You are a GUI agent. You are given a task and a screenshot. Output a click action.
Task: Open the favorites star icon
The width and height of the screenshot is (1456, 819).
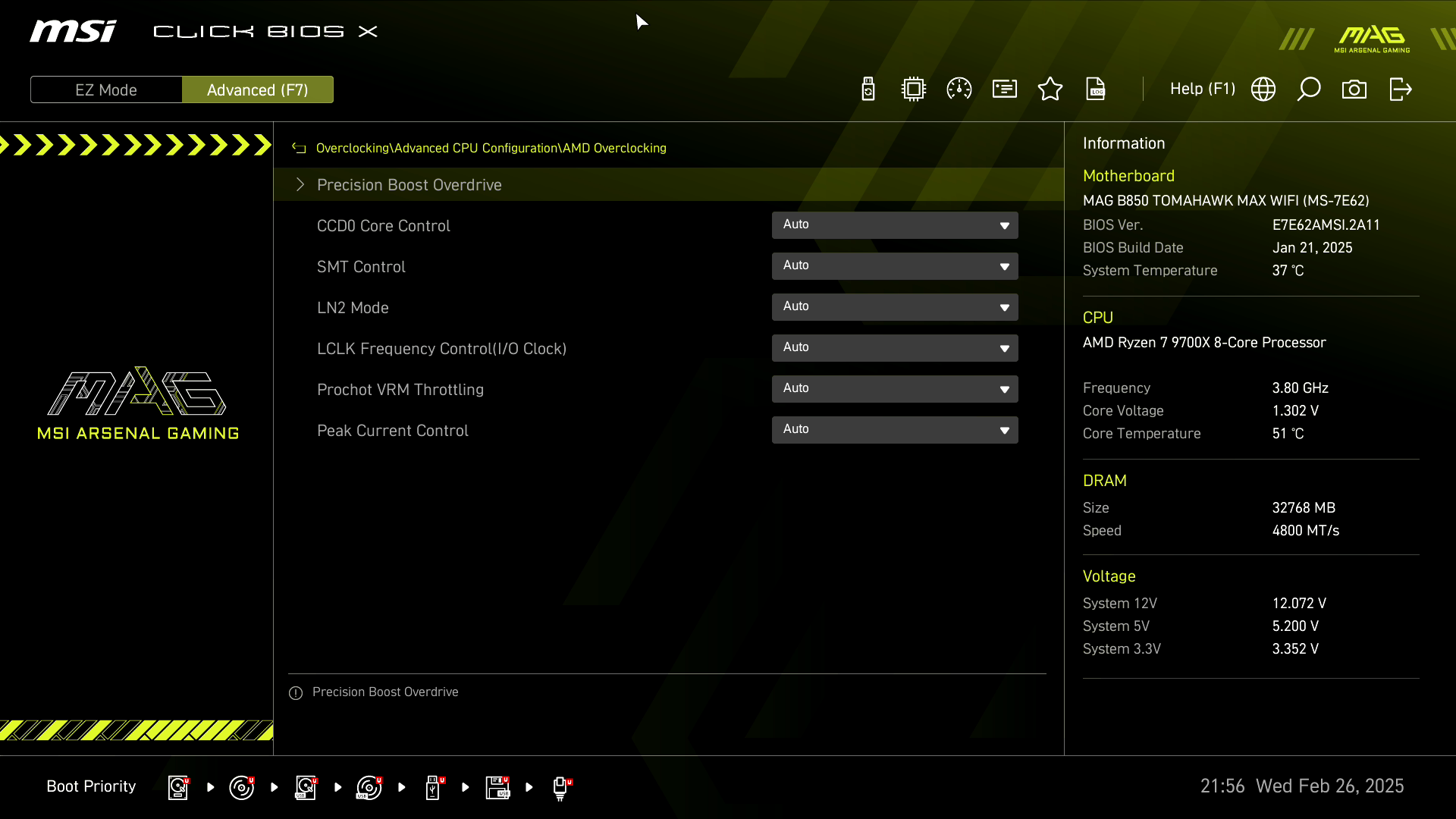pyautogui.click(x=1050, y=89)
